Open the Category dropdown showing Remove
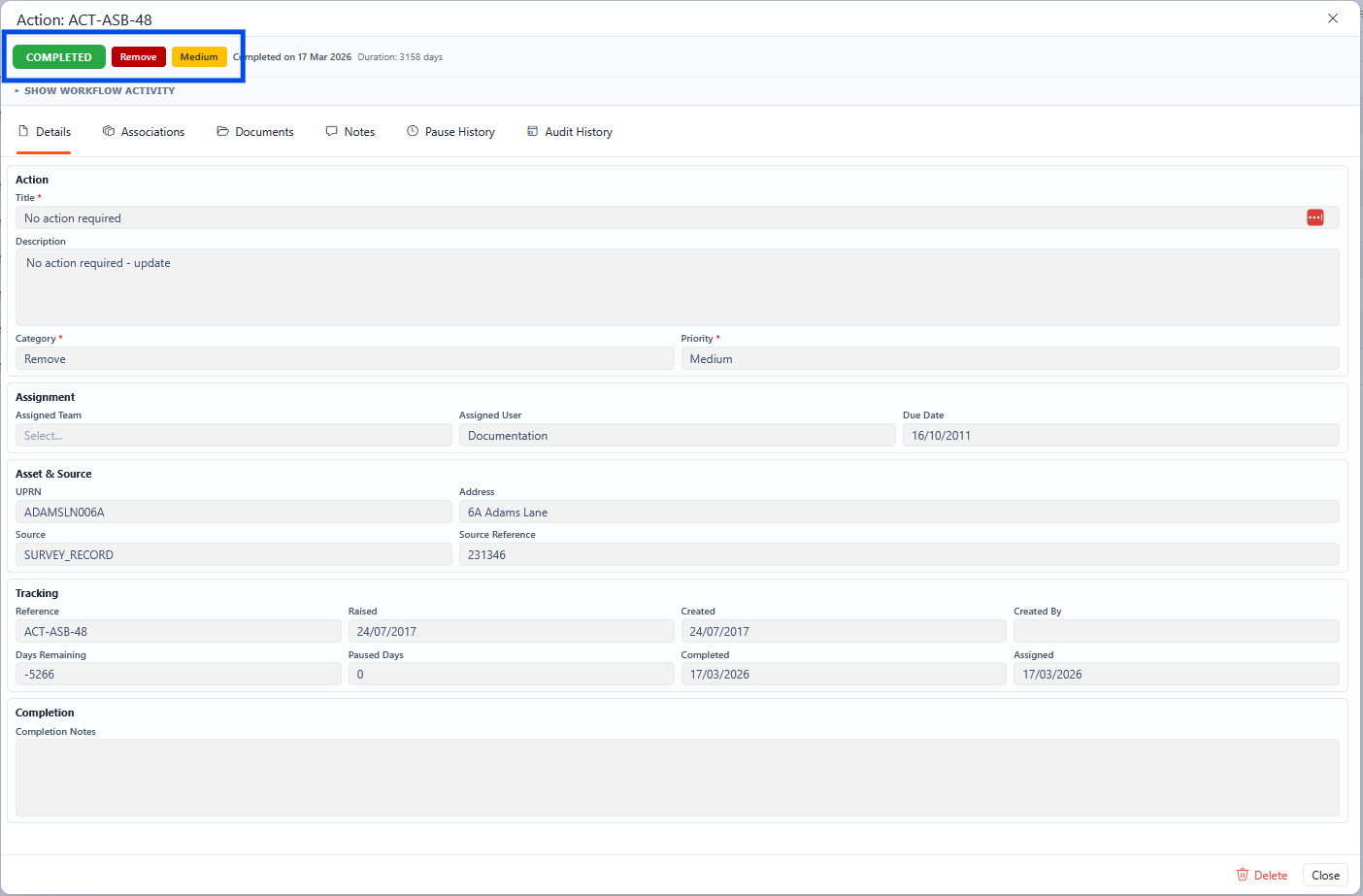1363x896 pixels. coord(345,359)
